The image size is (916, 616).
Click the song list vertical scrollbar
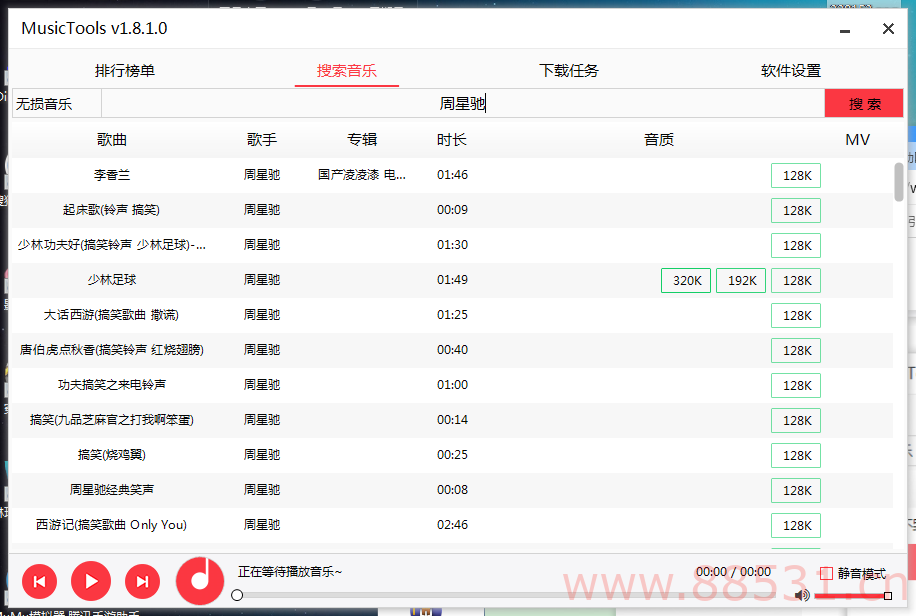tap(899, 182)
